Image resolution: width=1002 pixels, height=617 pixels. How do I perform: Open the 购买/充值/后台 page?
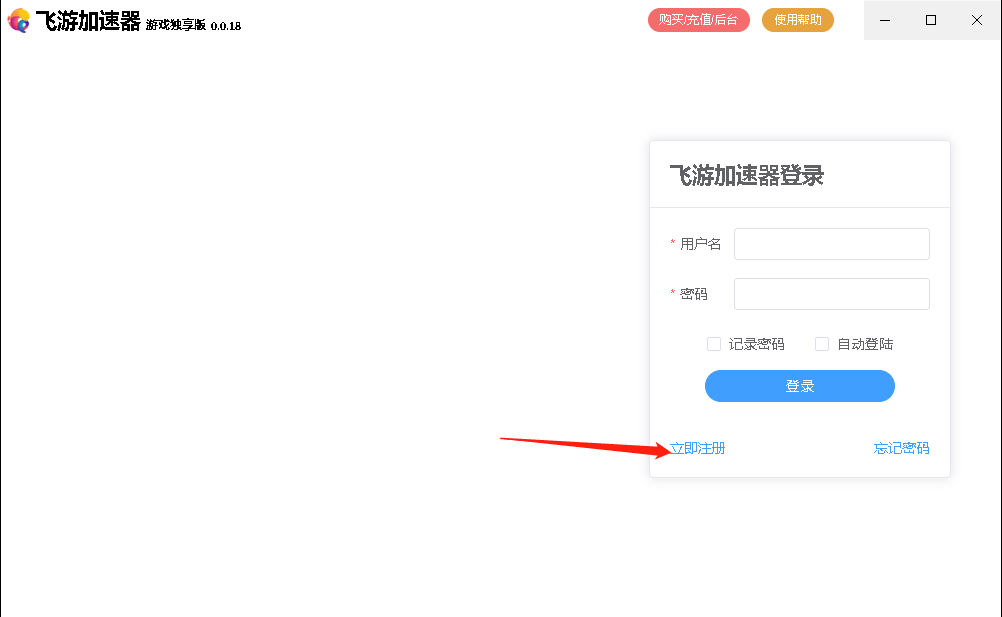click(x=698, y=20)
